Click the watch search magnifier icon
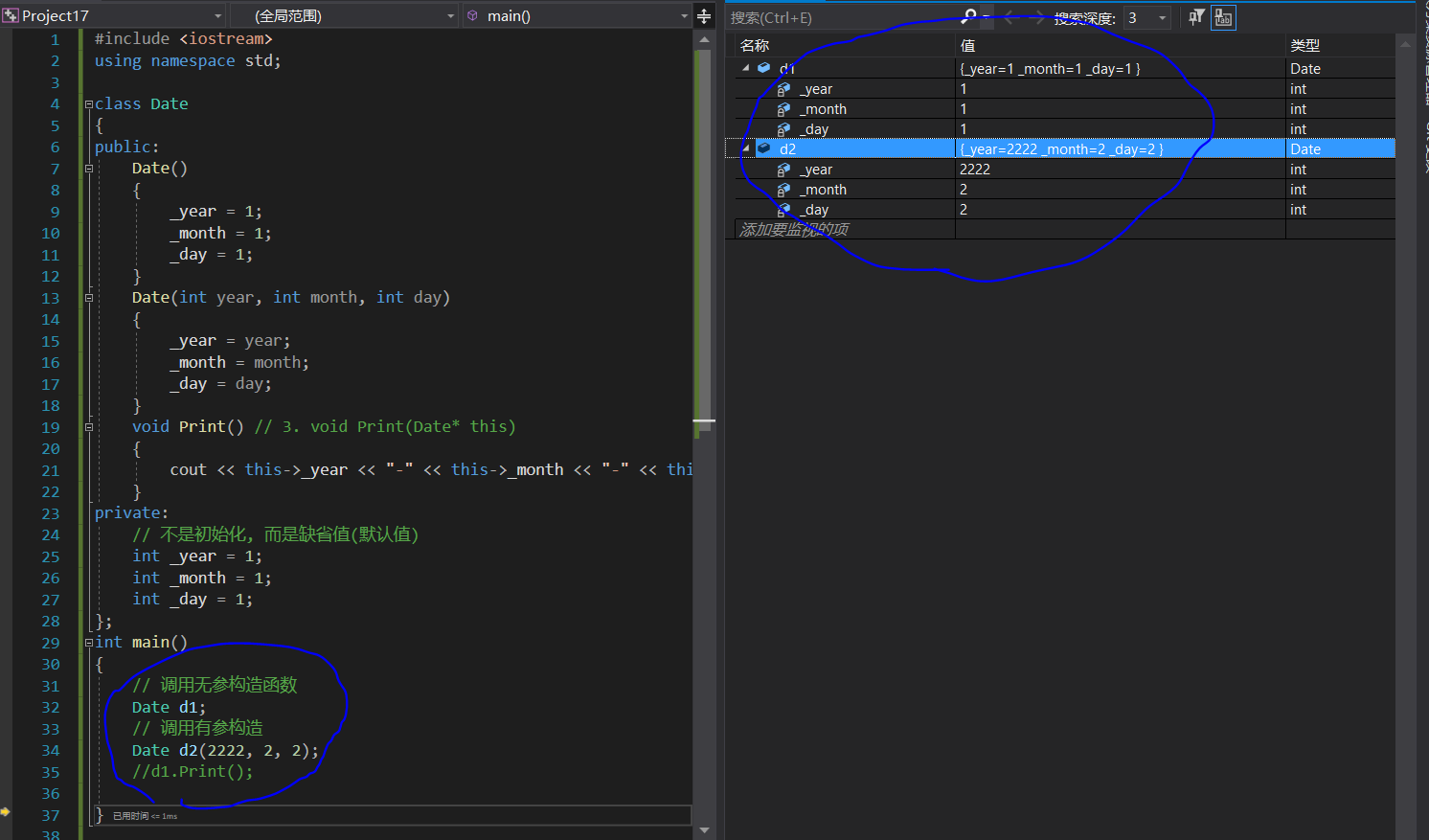 click(969, 16)
